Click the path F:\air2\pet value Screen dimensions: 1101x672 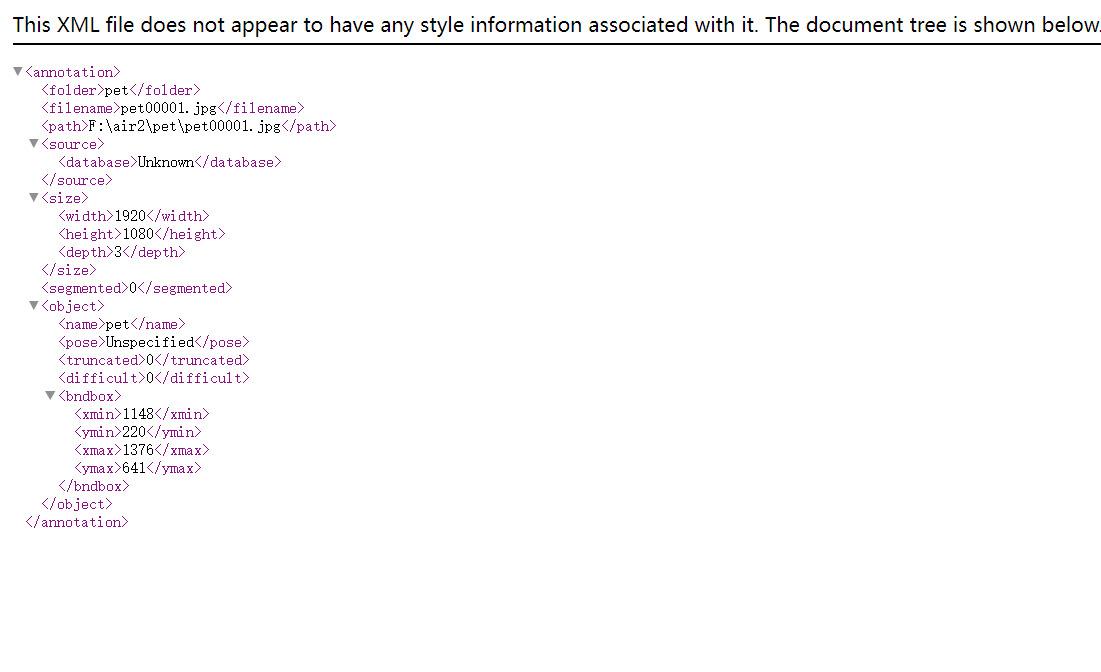pyautogui.click(x=184, y=126)
